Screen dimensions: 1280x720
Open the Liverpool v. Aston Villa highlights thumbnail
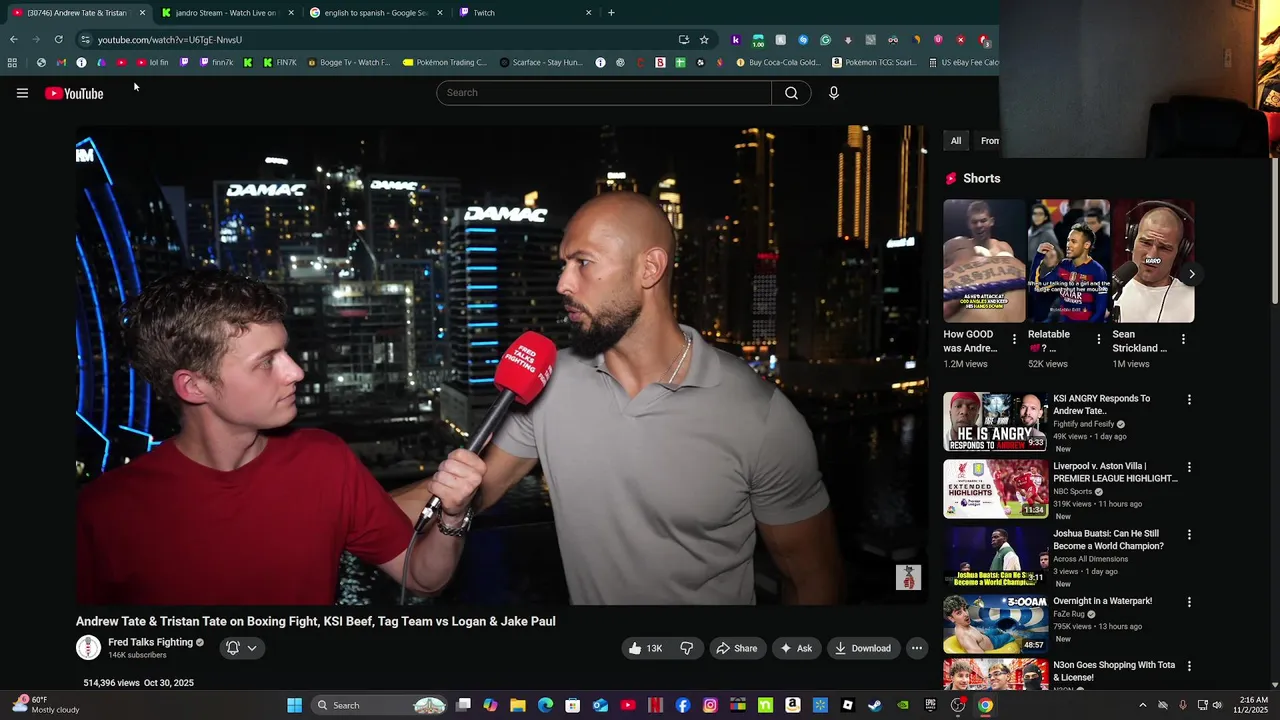996,489
